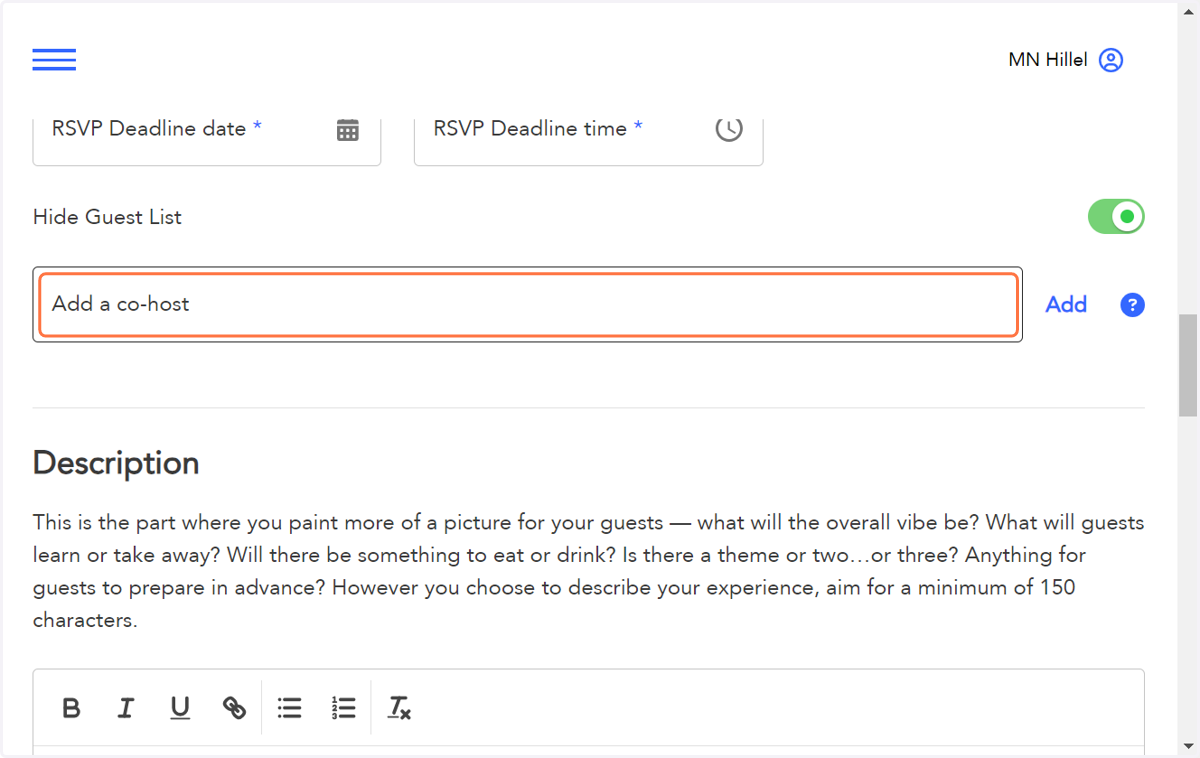Click the scrollbar down arrow
The width and height of the screenshot is (1200, 758).
coord(1188,746)
